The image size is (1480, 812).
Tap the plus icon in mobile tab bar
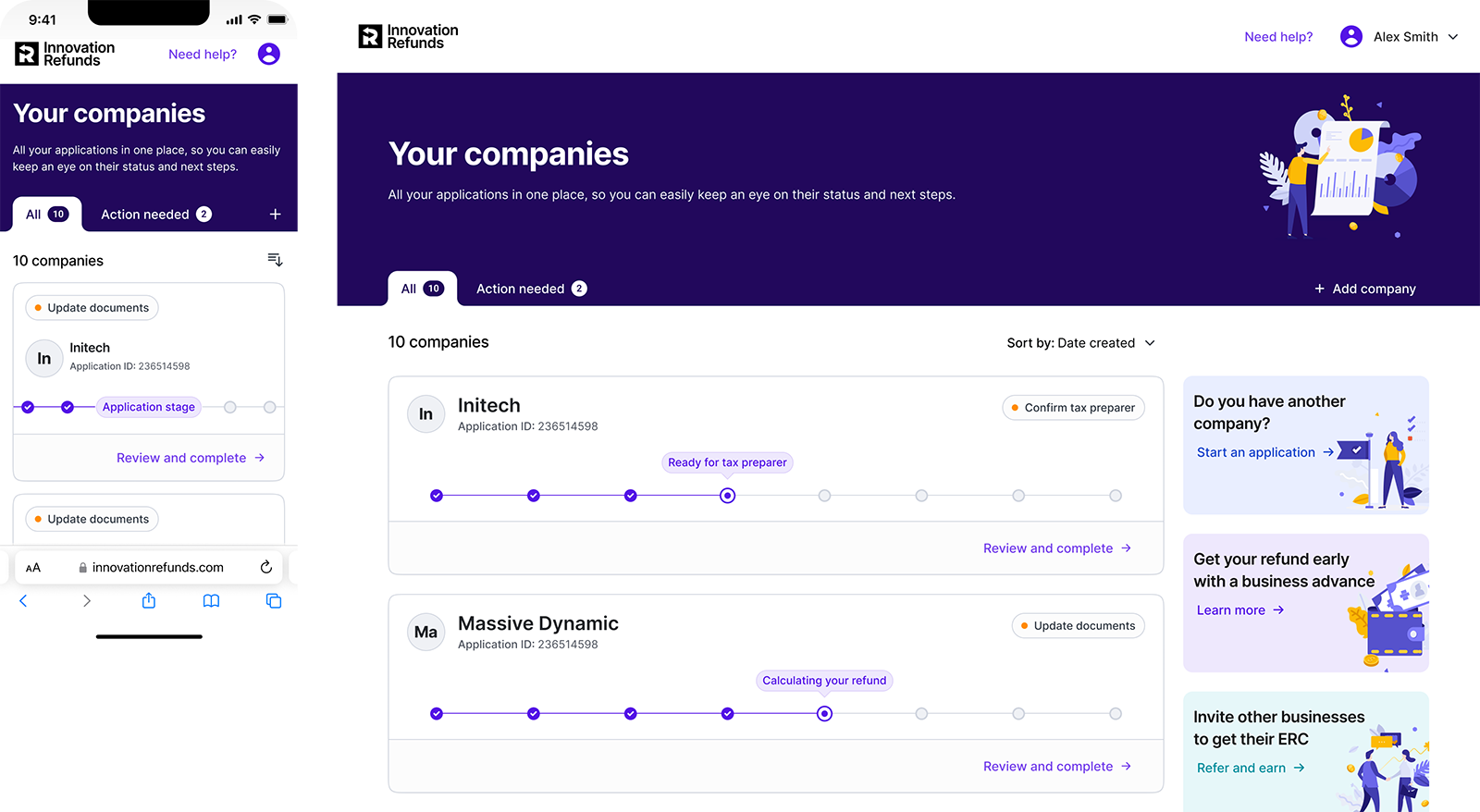coord(275,215)
